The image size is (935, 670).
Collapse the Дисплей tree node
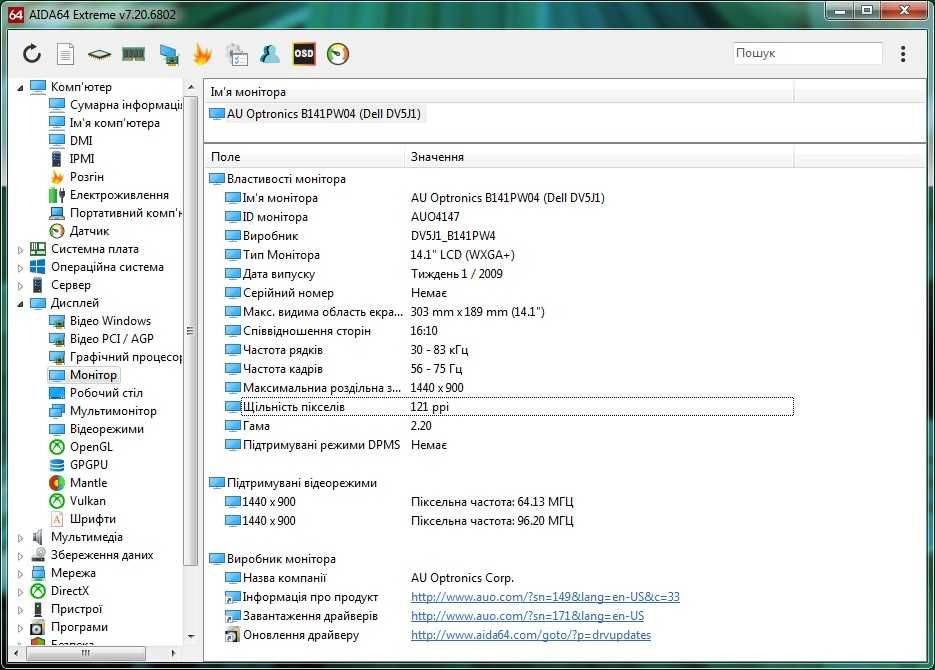point(20,303)
